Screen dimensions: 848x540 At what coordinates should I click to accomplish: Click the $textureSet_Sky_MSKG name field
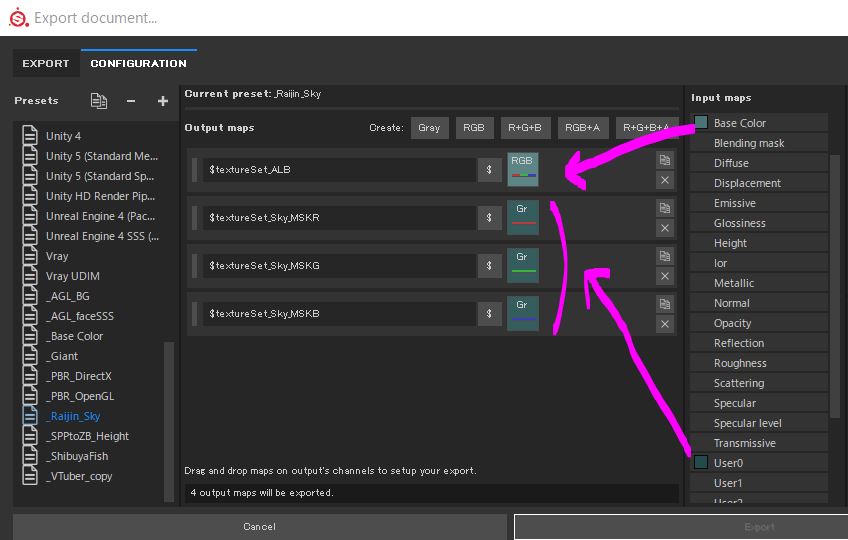(x=338, y=266)
